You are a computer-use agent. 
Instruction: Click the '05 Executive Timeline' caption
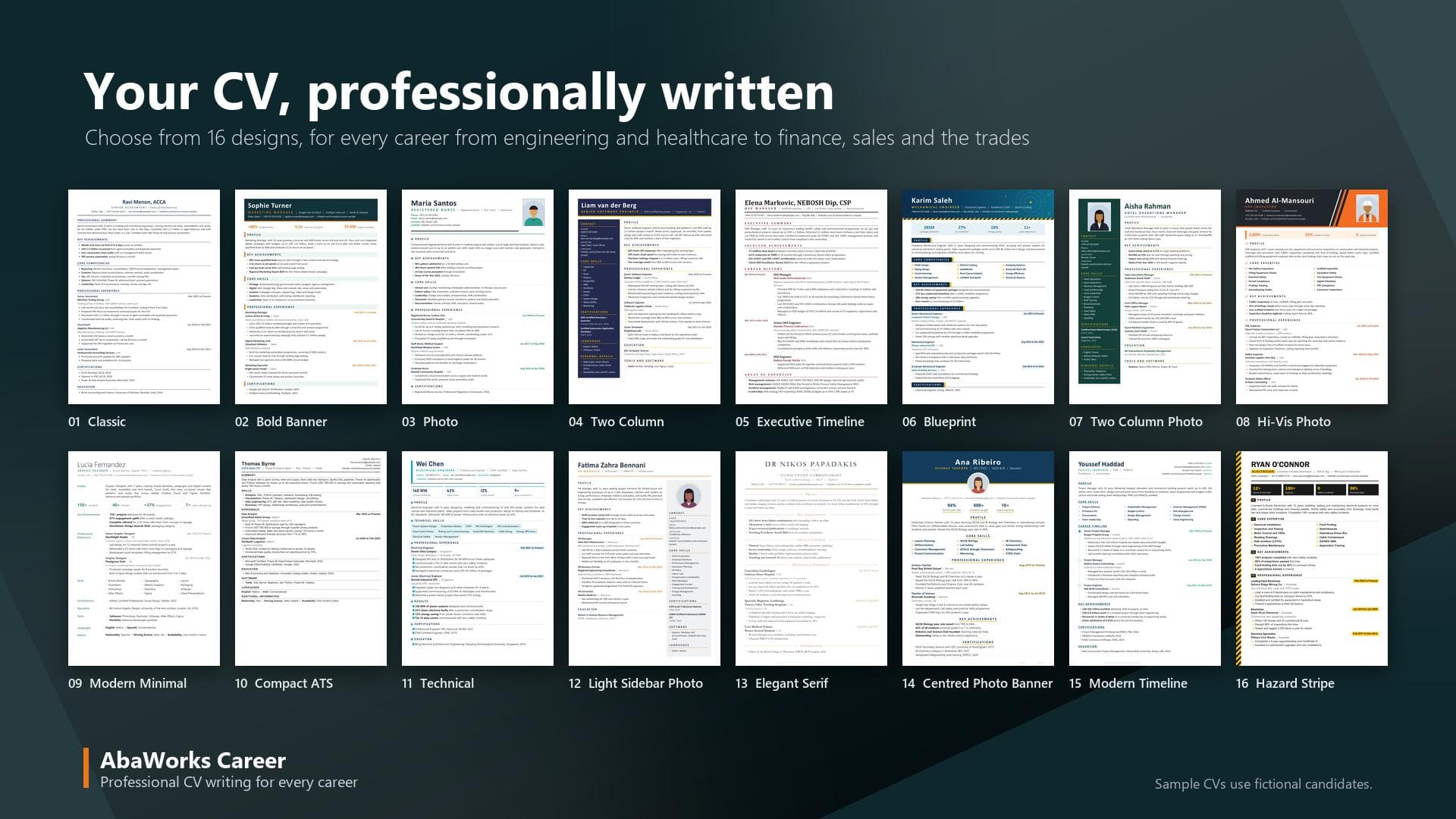point(800,422)
